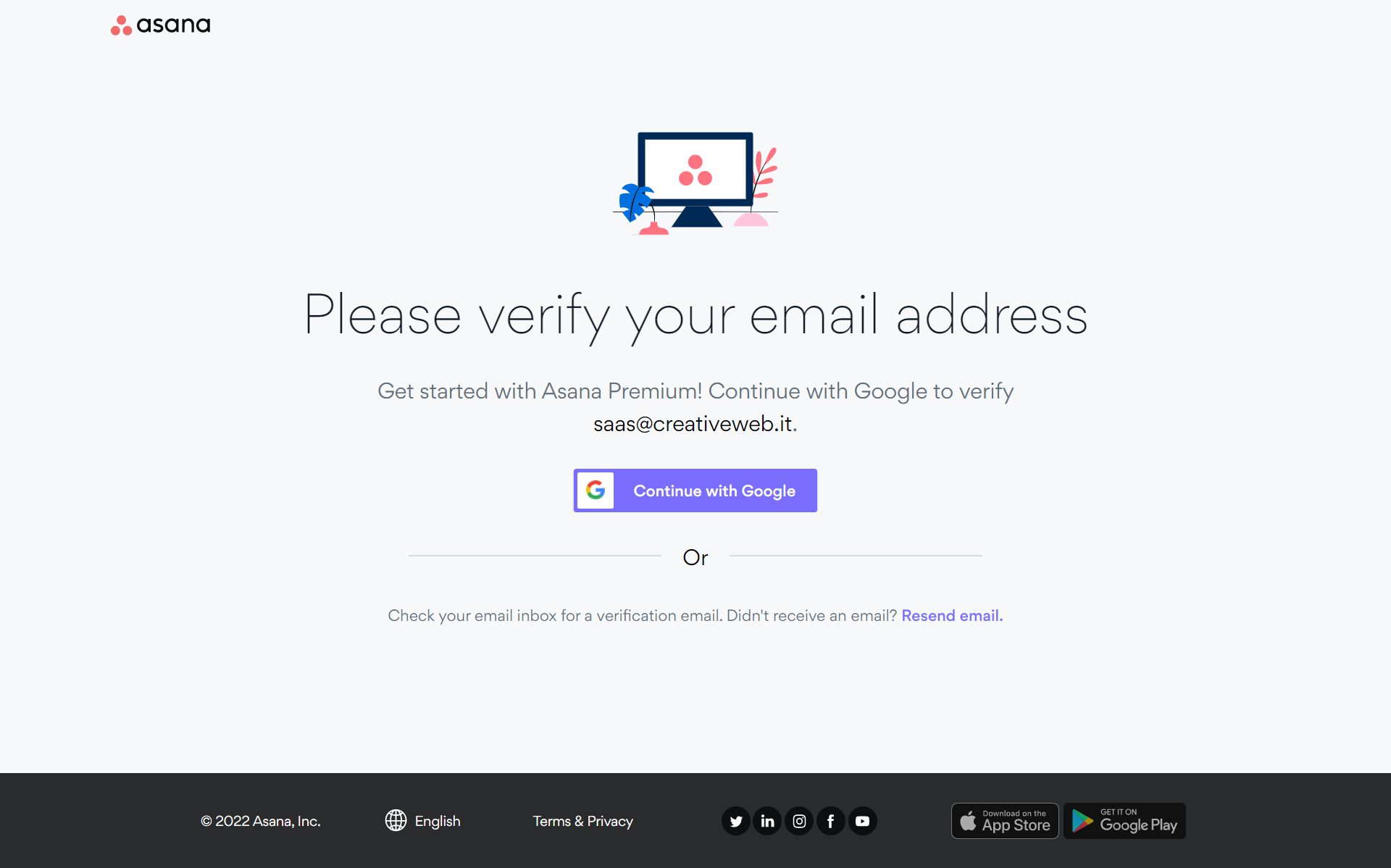Click Continue with Google button

[x=695, y=490]
